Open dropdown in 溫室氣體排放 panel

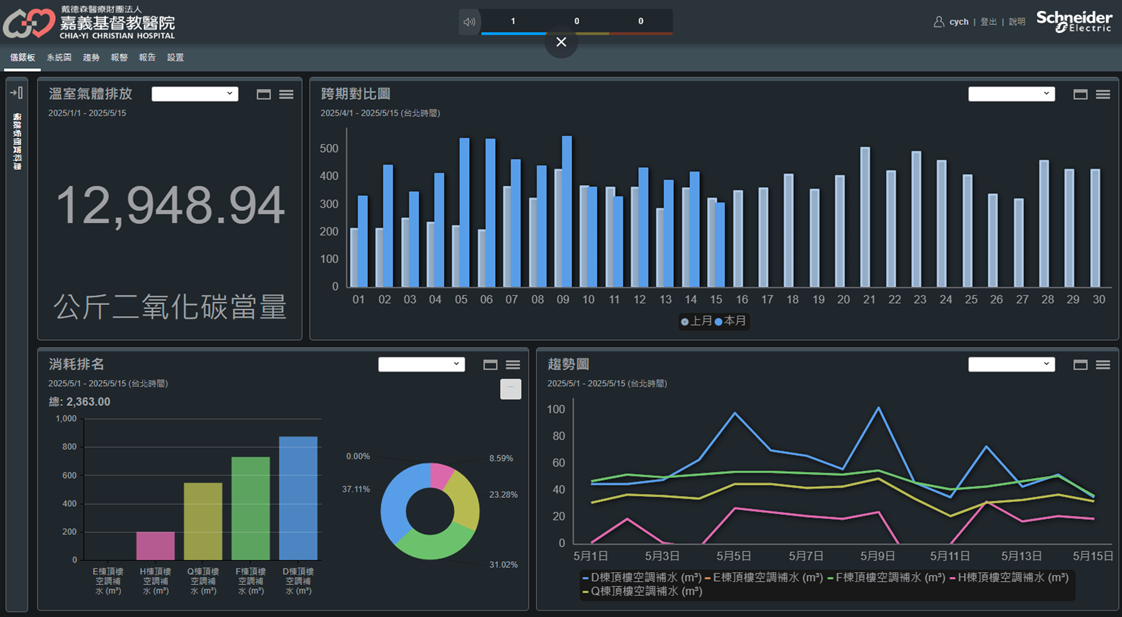195,94
